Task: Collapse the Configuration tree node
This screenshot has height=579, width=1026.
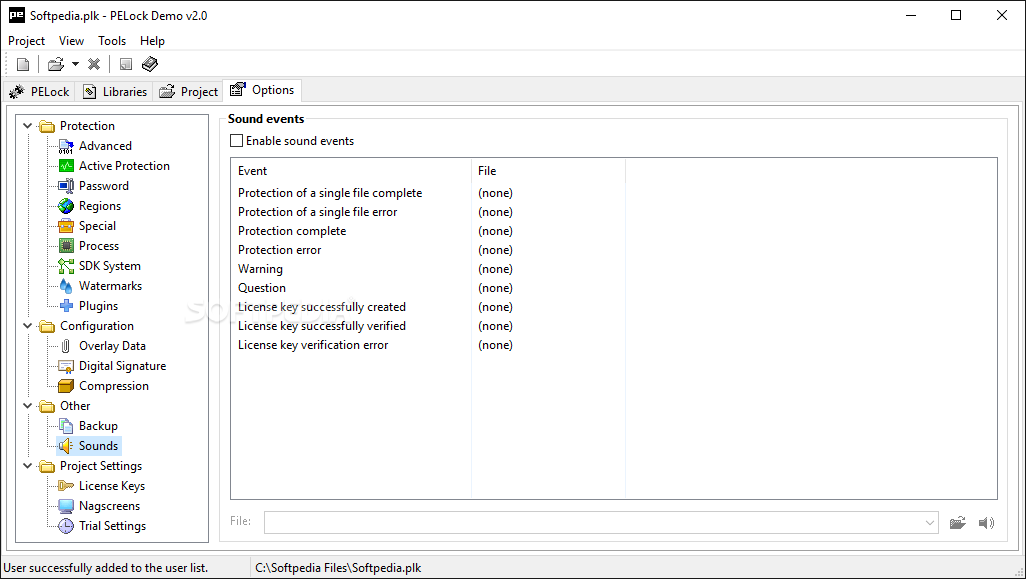Action: (27, 326)
